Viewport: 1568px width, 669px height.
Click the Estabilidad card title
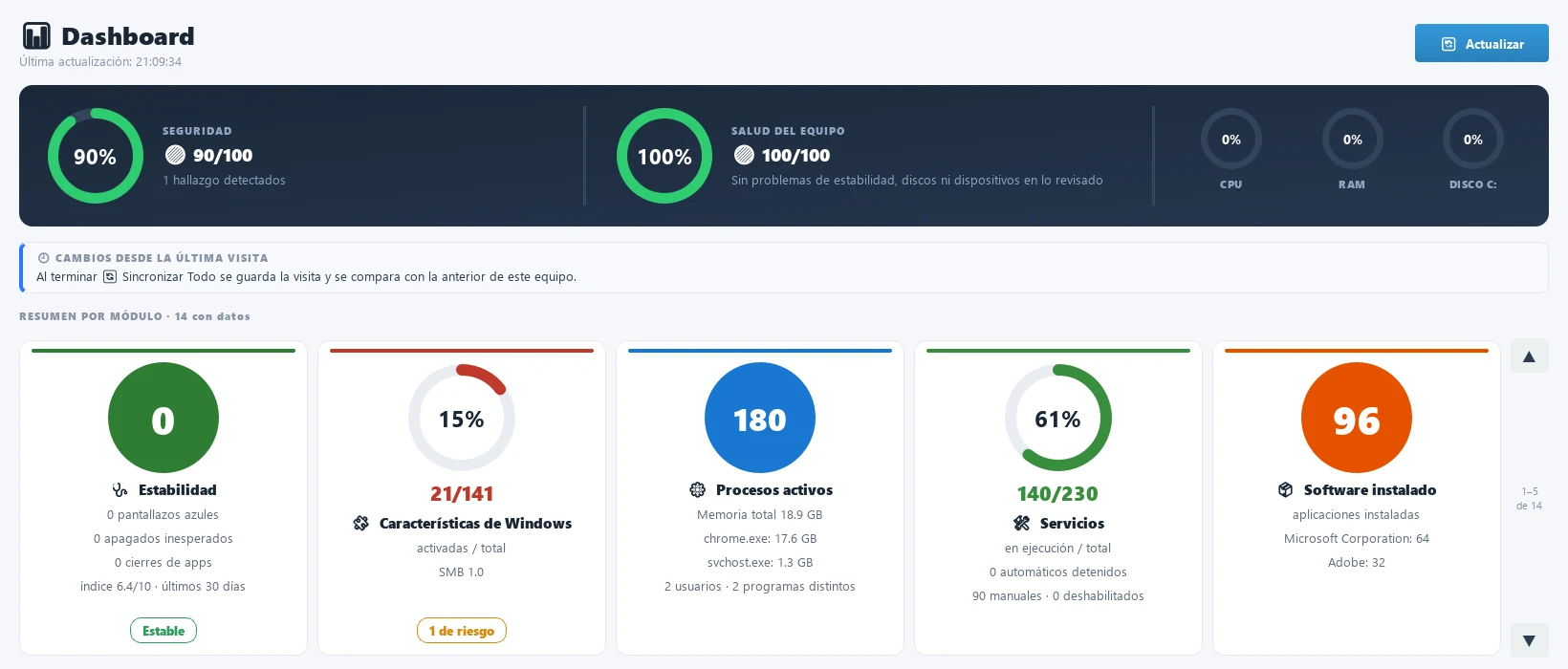coord(178,490)
